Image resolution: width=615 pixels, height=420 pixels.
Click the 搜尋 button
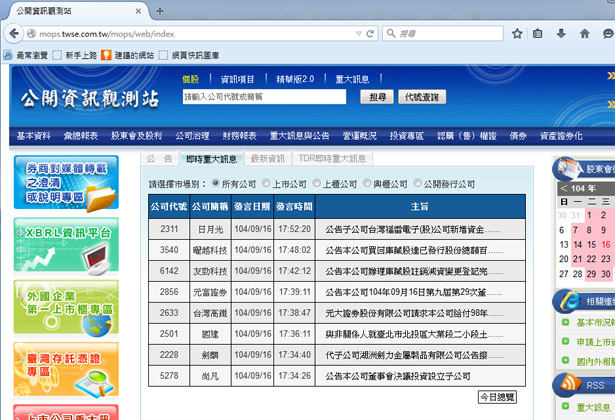376,98
